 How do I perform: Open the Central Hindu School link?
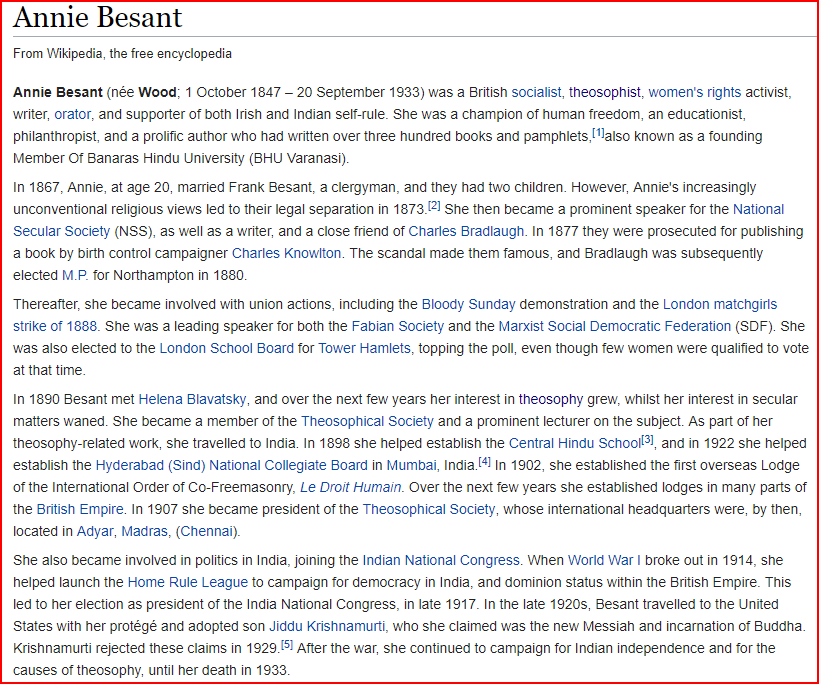(x=575, y=443)
